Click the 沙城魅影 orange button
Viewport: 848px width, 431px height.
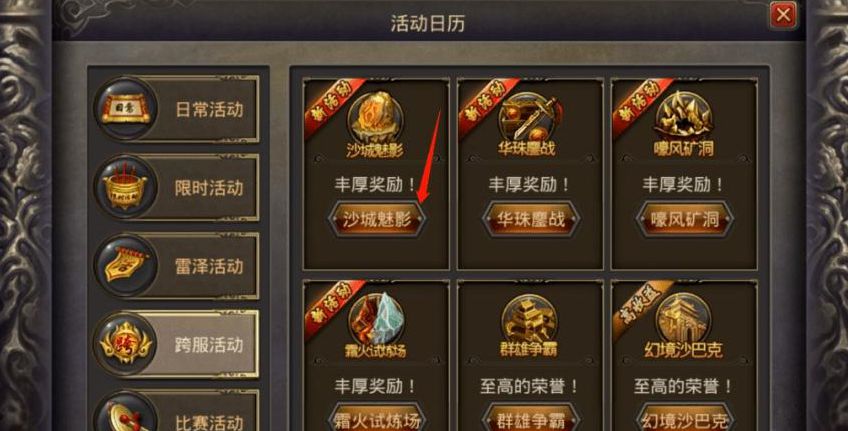pos(377,219)
